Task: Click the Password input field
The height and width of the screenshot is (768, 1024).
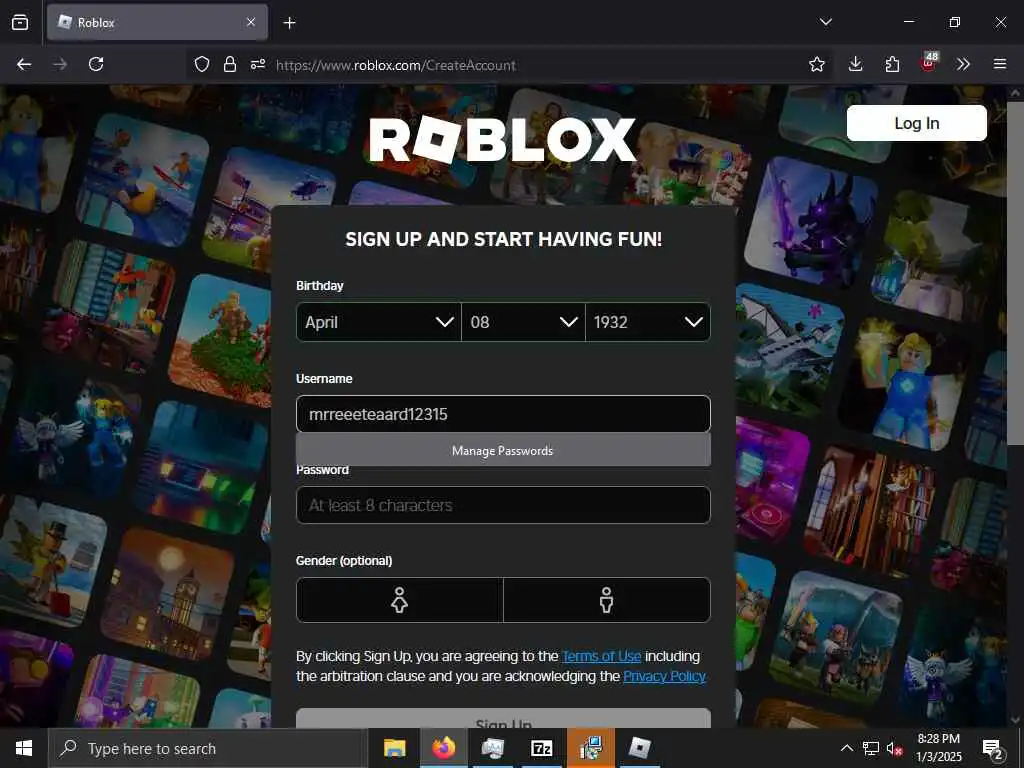Action: [504, 505]
